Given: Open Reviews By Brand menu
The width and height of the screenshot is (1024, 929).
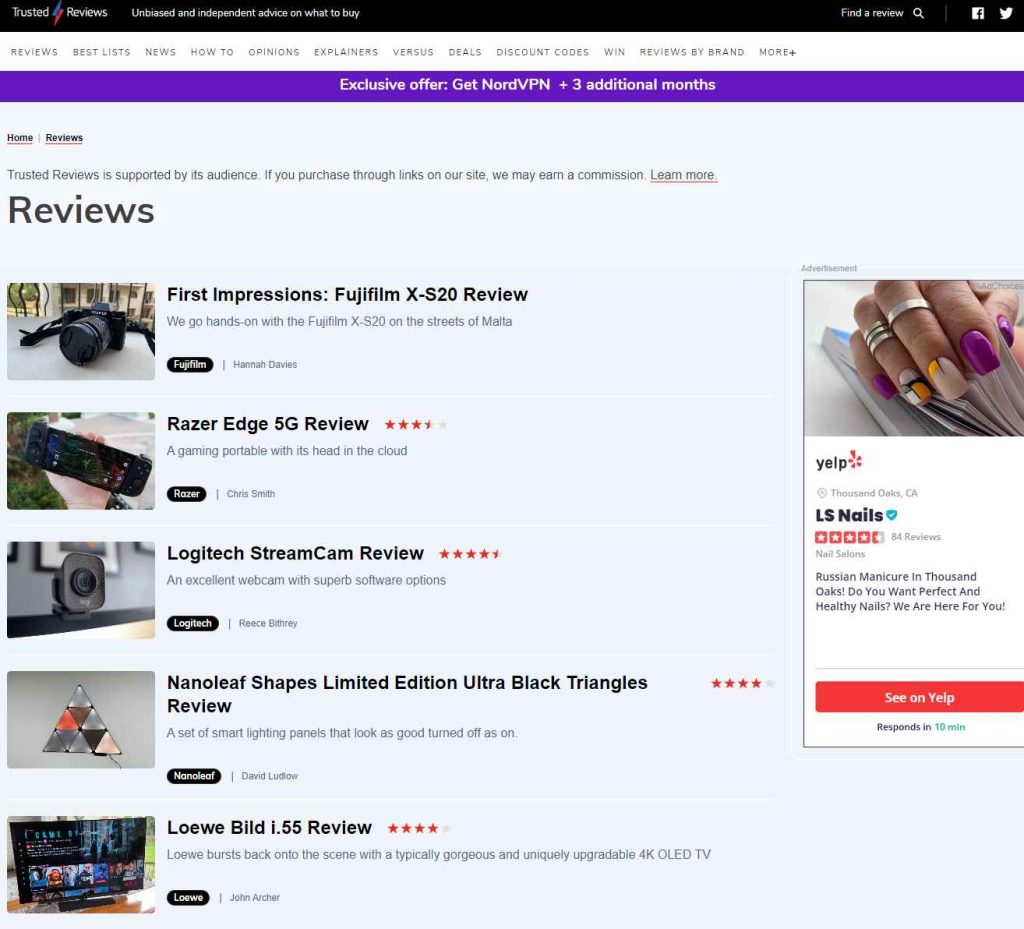Looking at the screenshot, I should (x=692, y=52).
